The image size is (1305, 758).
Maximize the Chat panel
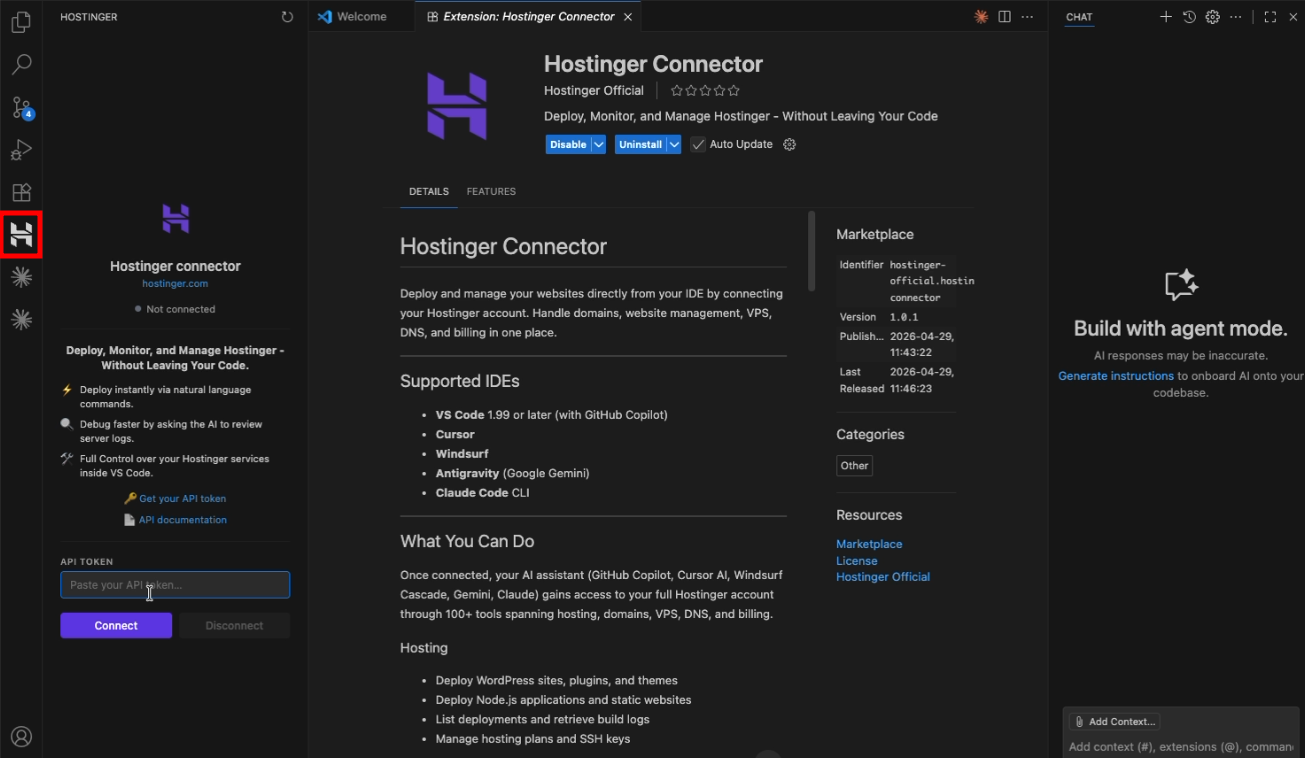point(1270,17)
